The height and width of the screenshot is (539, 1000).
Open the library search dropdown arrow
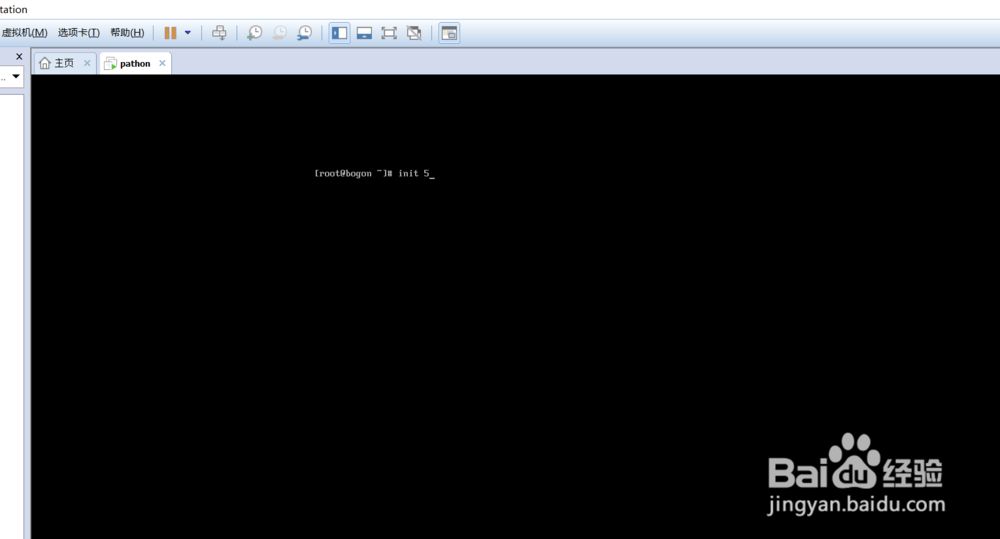[16, 77]
